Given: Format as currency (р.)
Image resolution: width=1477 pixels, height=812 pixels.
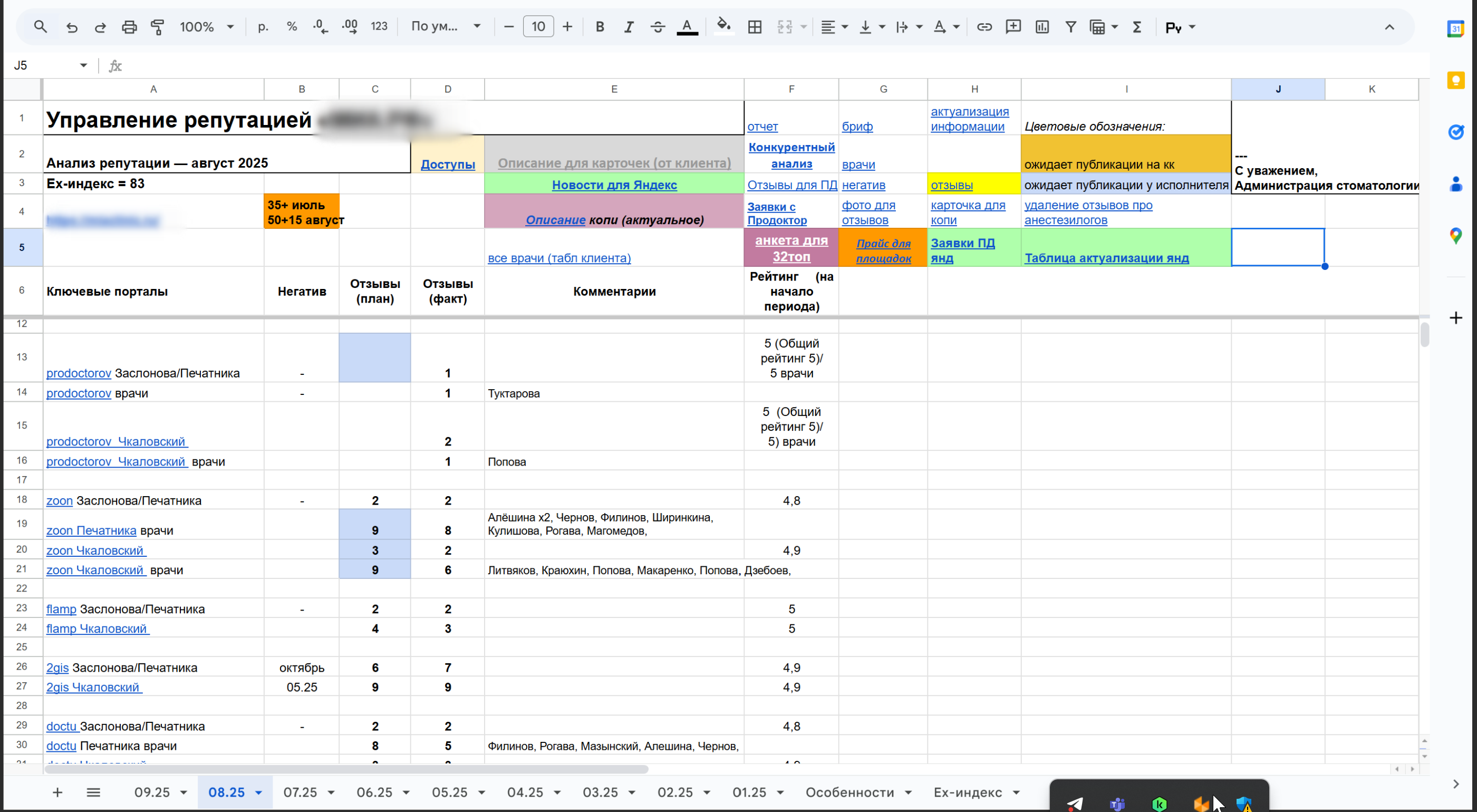Looking at the screenshot, I should pyautogui.click(x=263, y=26).
